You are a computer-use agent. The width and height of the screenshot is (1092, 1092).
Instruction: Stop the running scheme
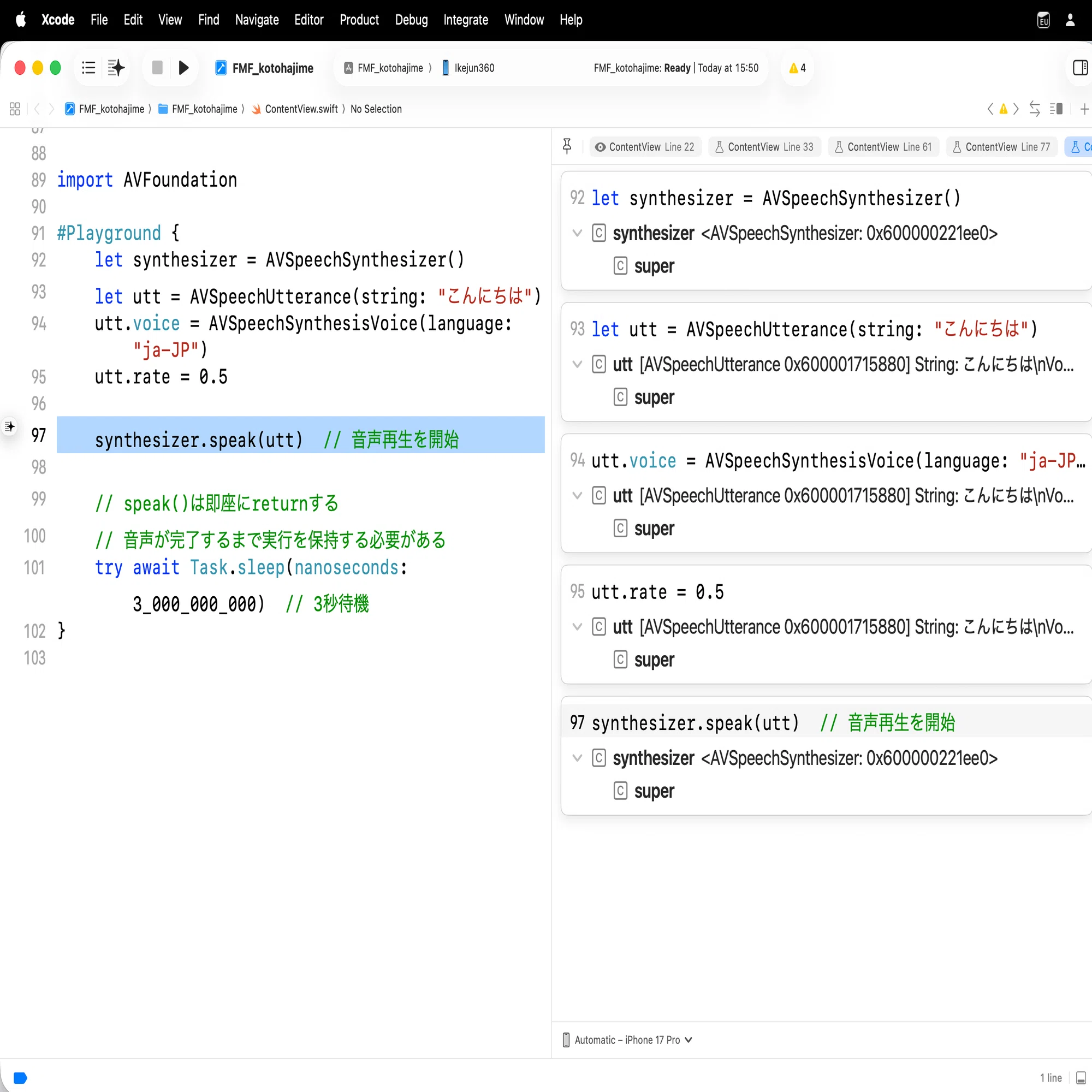click(157, 68)
